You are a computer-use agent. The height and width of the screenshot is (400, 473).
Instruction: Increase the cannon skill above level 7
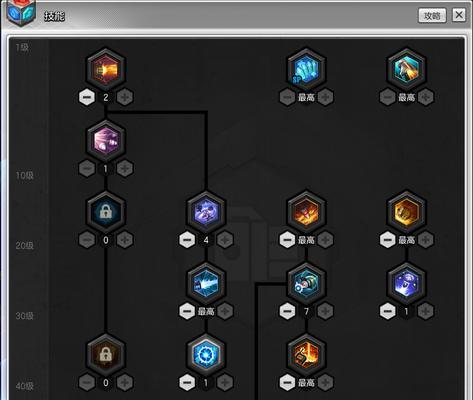pyautogui.click(x=326, y=311)
